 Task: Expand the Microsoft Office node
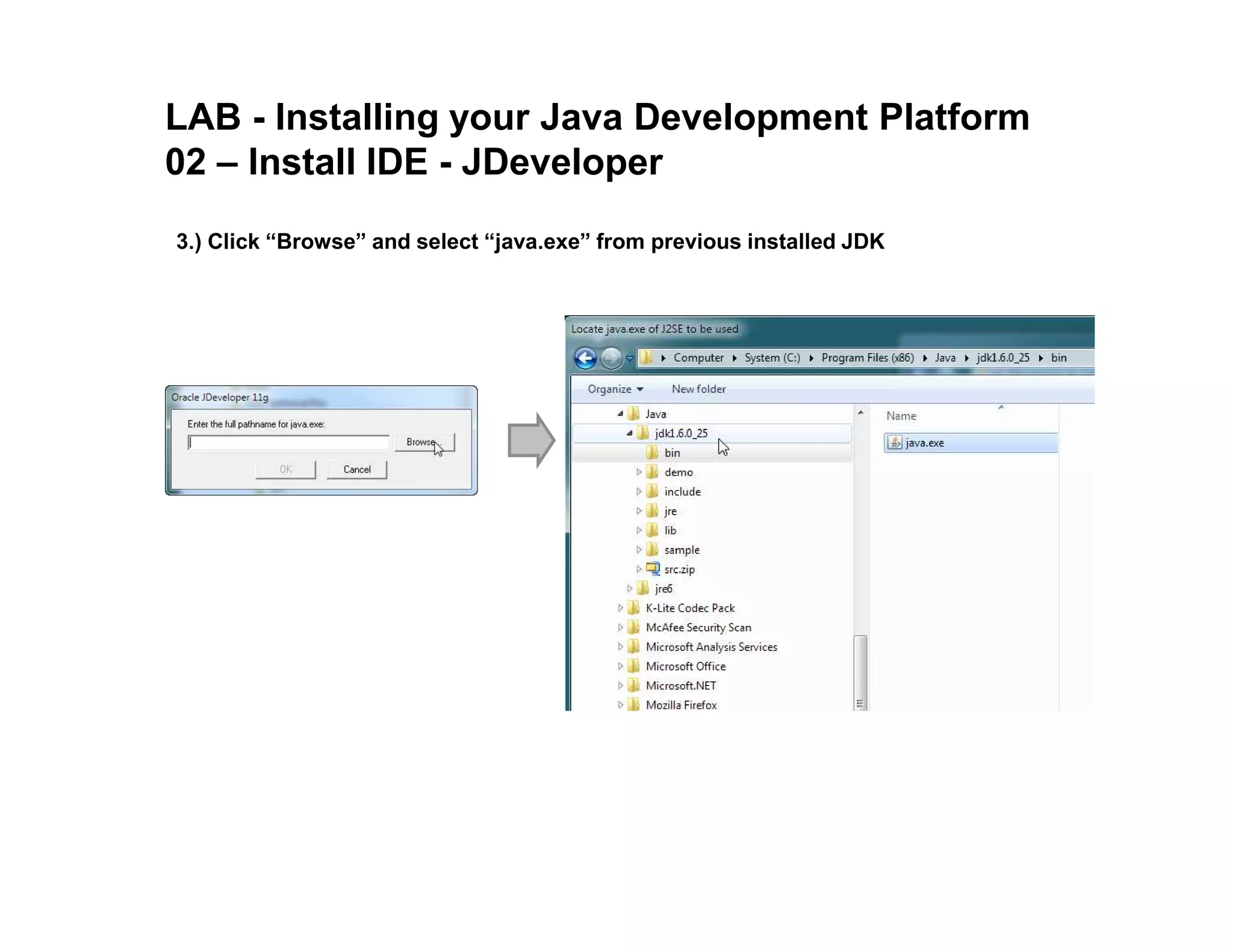(x=620, y=666)
